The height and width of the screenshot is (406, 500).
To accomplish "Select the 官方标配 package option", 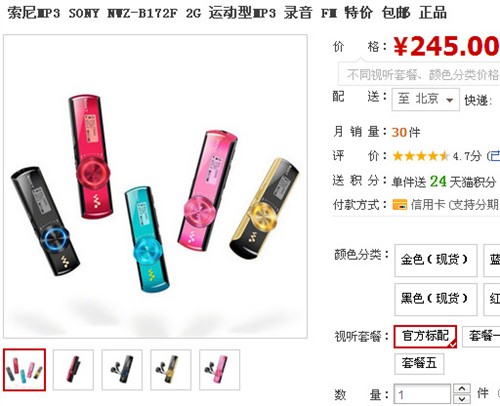I will pos(425,336).
